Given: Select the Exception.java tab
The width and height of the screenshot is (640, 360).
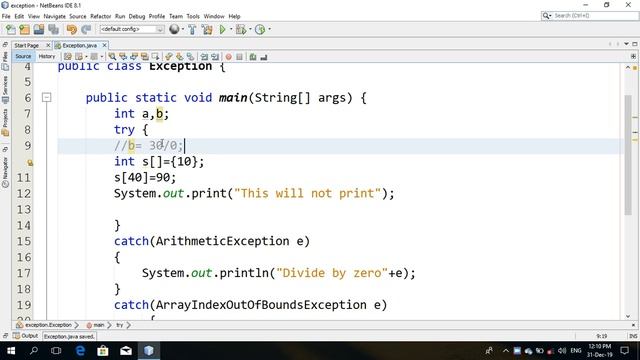Looking at the screenshot, I should tap(80, 45).
